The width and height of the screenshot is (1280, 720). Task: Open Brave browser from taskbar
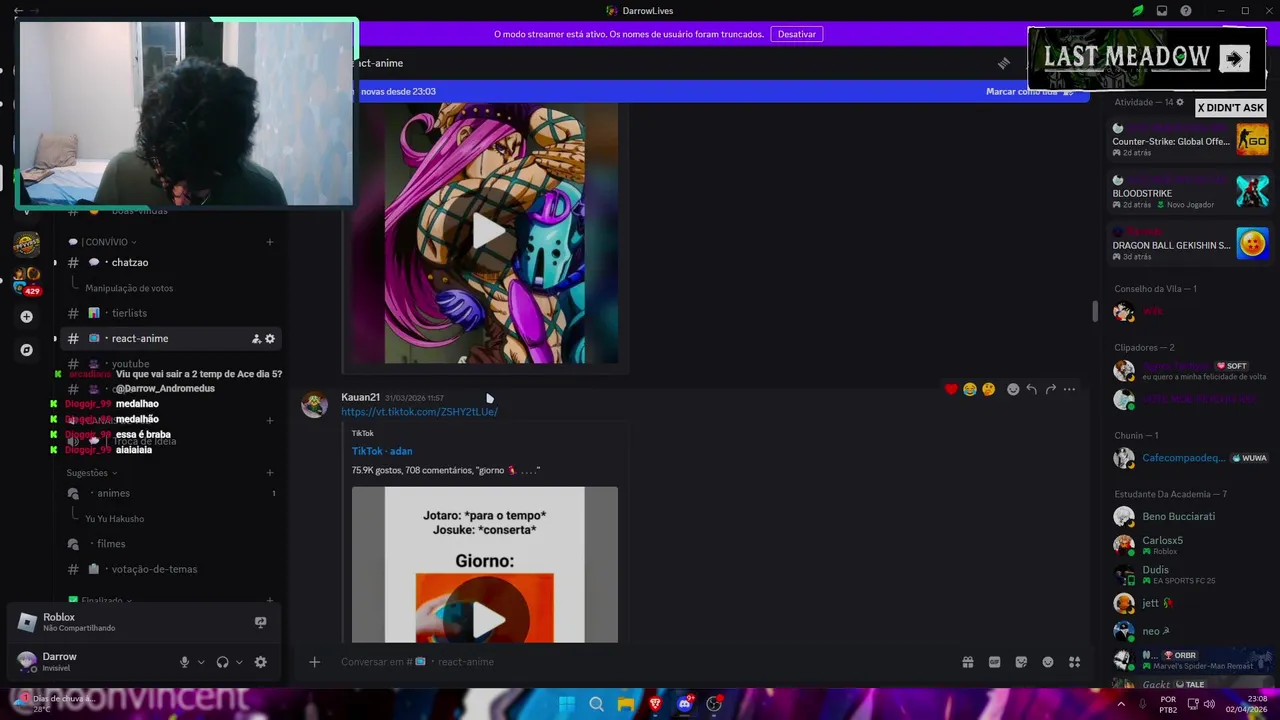(x=655, y=704)
